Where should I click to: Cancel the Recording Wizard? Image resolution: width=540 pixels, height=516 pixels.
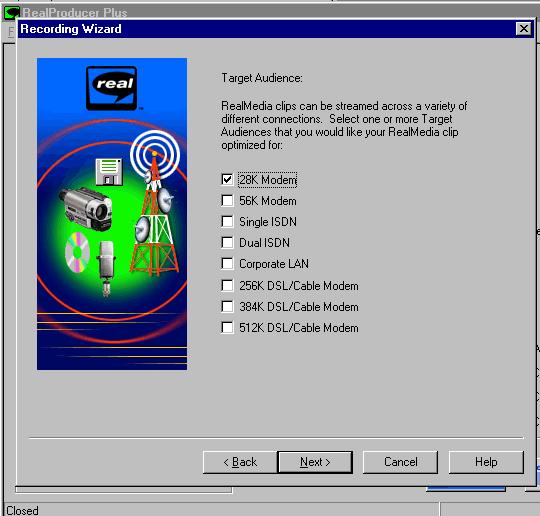401,462
